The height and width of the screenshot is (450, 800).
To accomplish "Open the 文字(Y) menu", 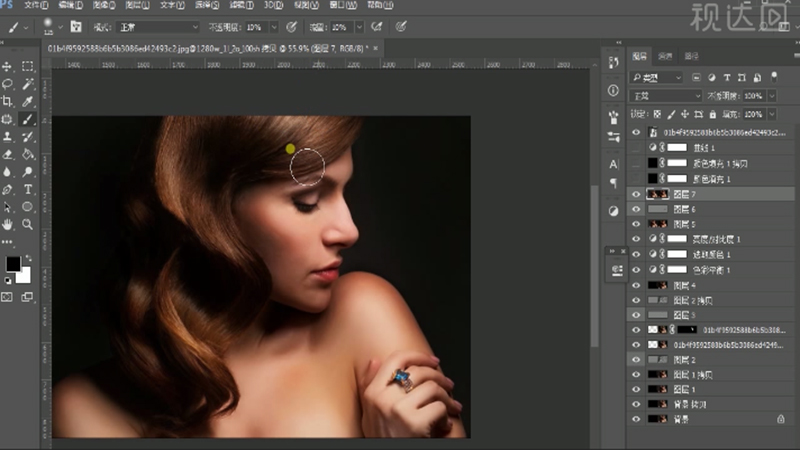I will click(172, 5).
